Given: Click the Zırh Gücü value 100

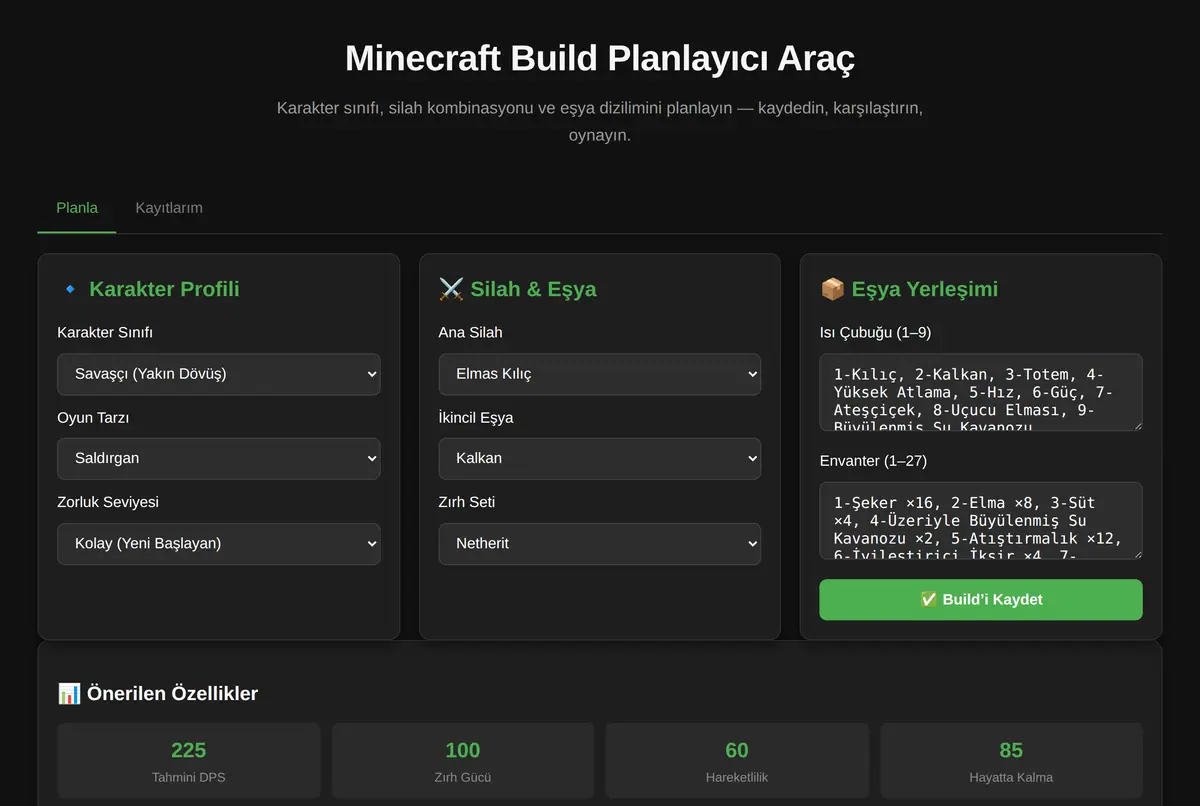Looking at the screenshot, I should click(x=463, y=750).
